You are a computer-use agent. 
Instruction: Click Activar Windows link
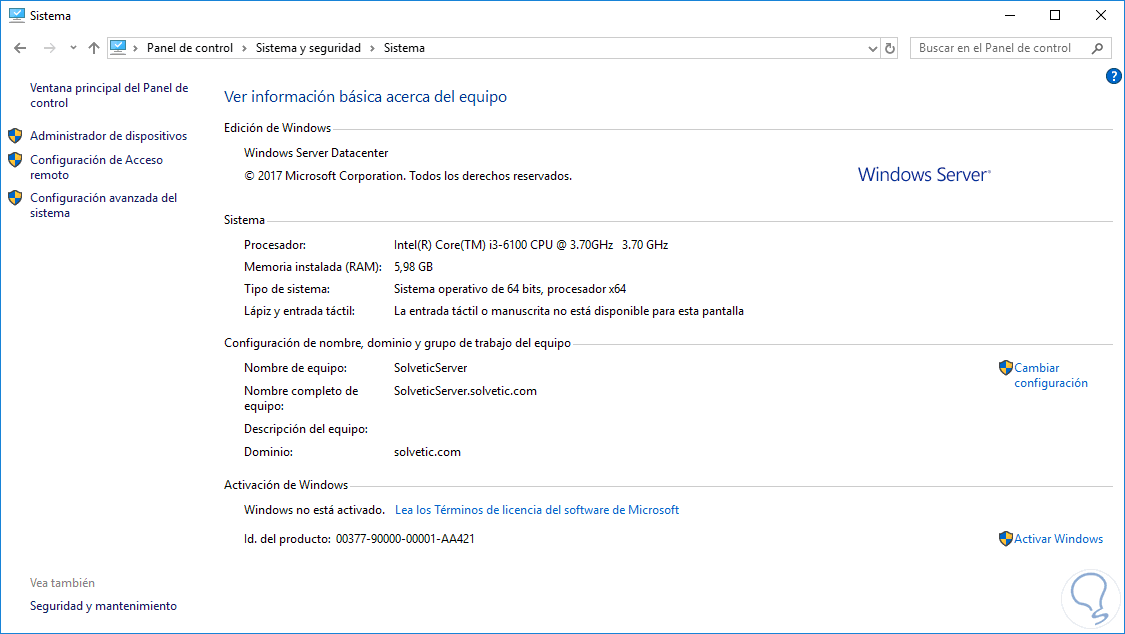(1058, 539)
